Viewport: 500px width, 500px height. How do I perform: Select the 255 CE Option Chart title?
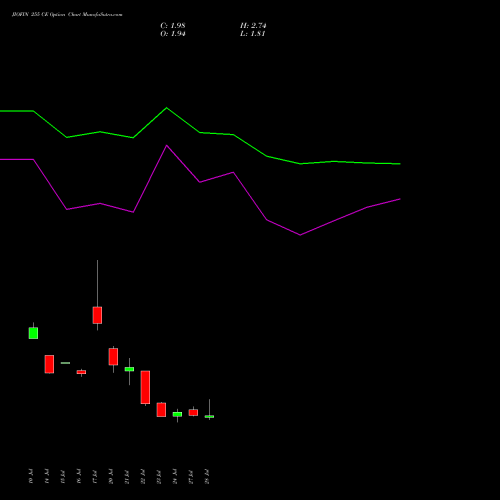[x=67, y=15]
